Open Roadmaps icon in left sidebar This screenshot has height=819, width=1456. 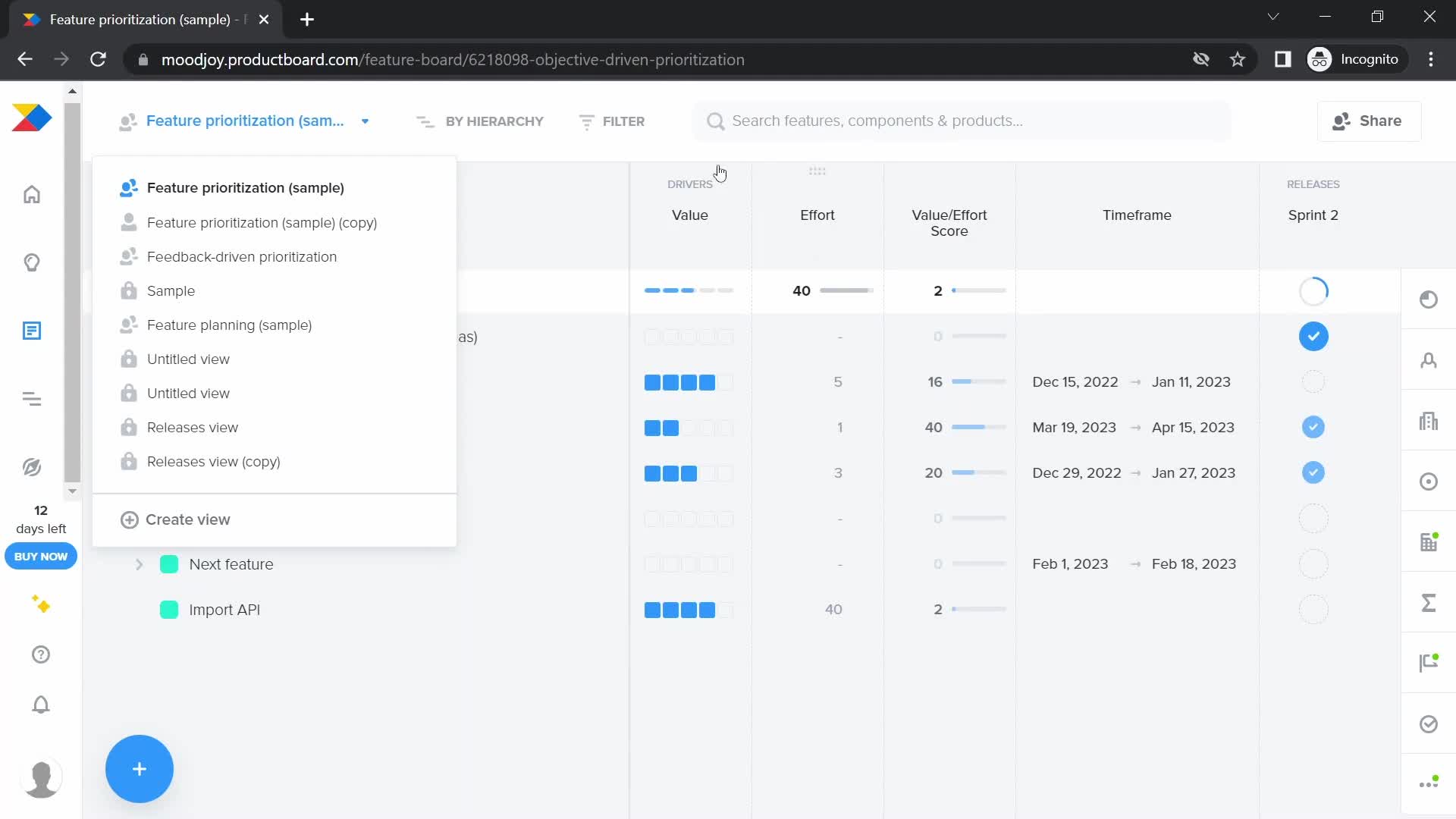pyautogui.click(x=32, y=399)
